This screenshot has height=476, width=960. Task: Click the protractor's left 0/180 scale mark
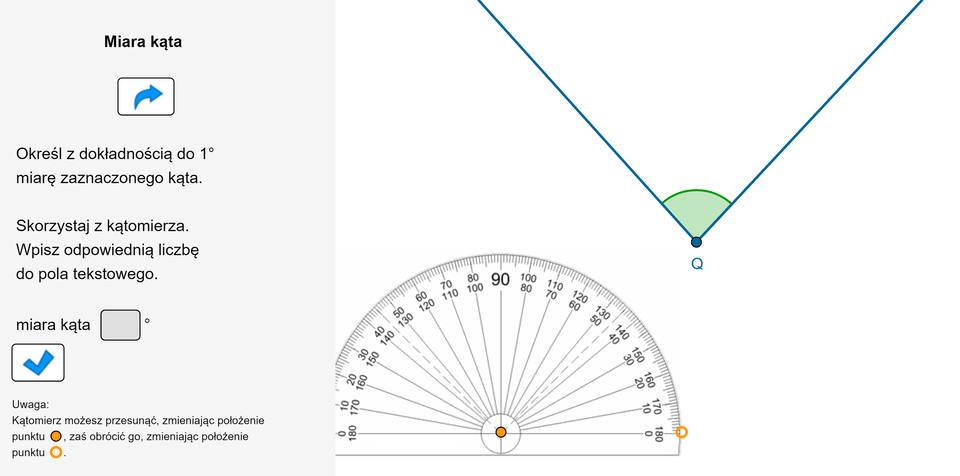point(343,433)
